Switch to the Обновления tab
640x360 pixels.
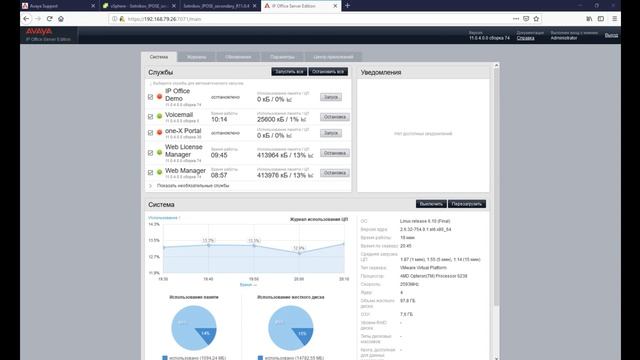[238, 57]
